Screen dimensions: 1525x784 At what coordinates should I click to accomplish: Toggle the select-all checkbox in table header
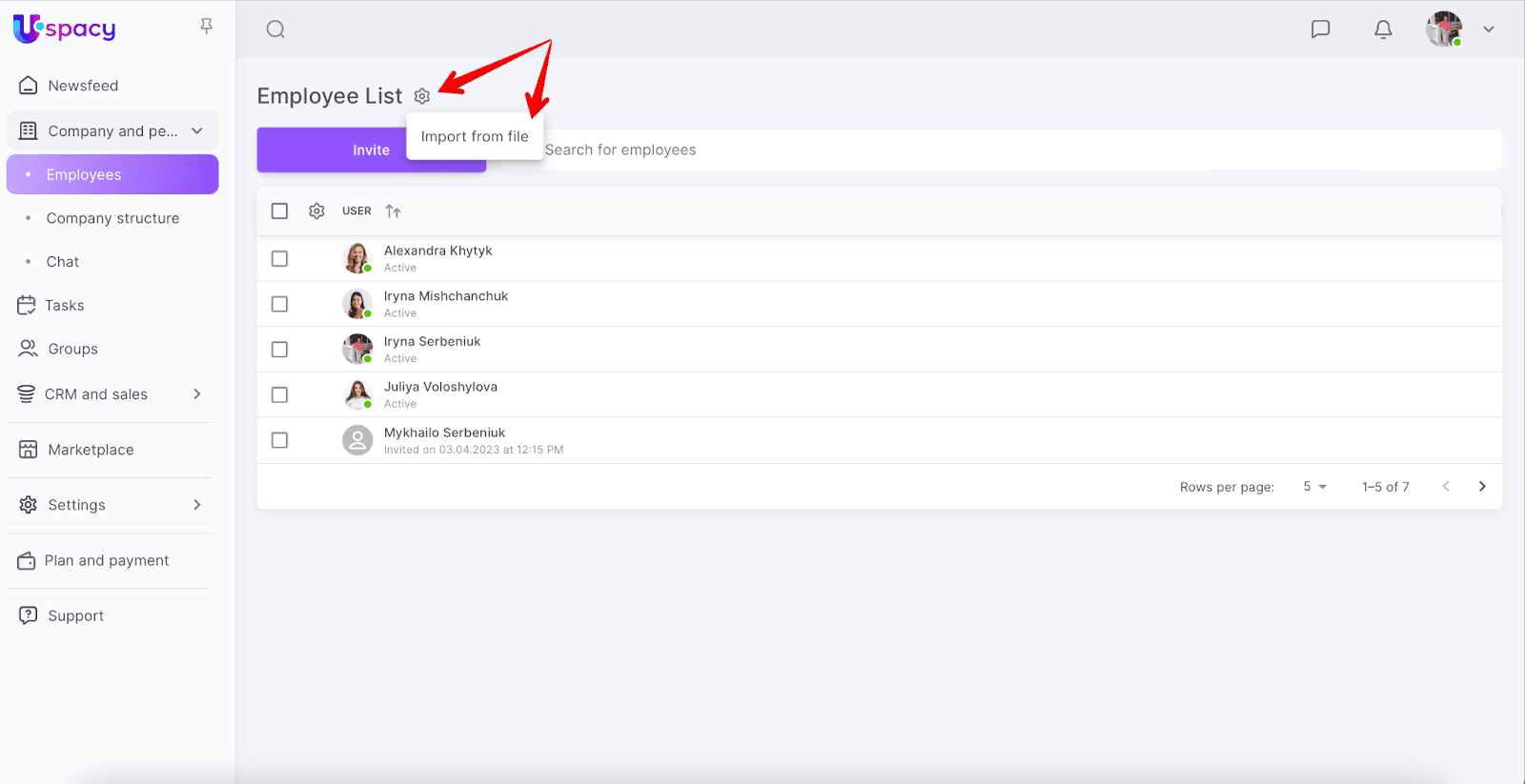coord(279,211)
